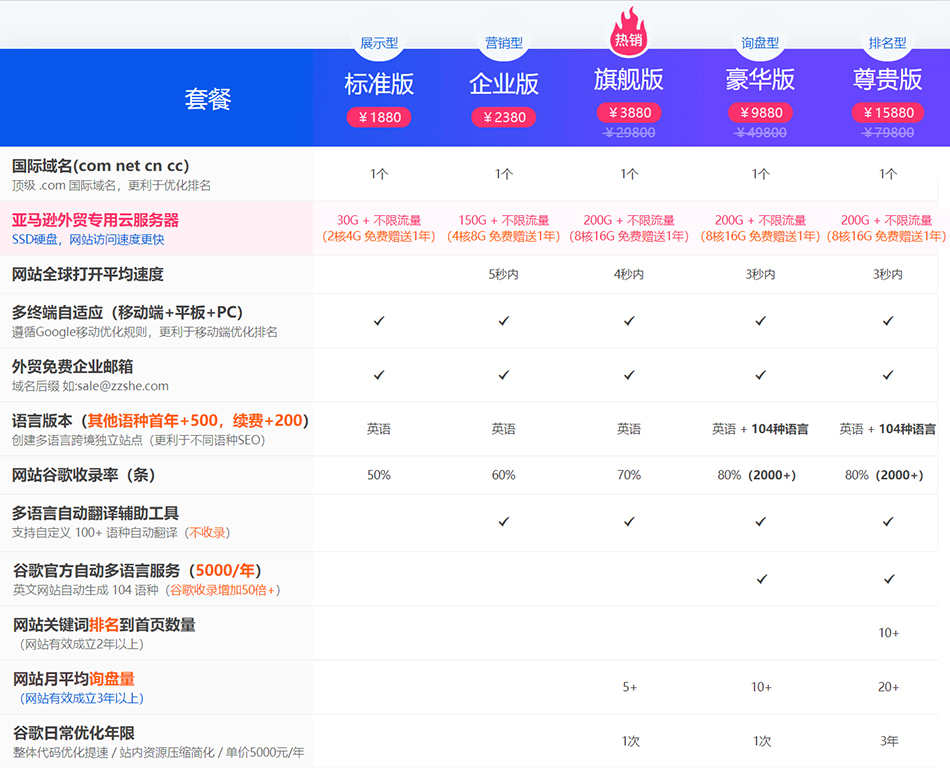
Task: Click 标准版 checkmark in 多终端自适应 row
Action: 379,320
